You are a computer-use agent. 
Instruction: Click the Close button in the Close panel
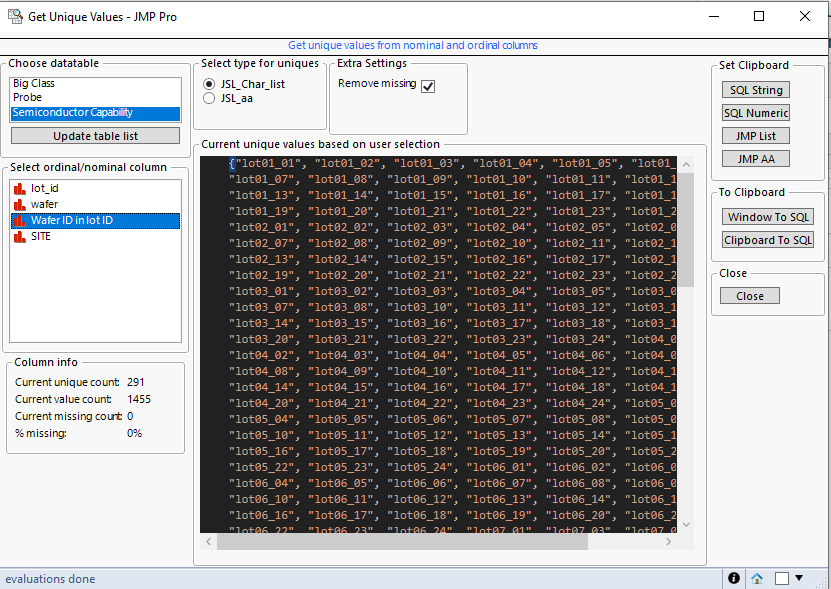tap(749, 296)
